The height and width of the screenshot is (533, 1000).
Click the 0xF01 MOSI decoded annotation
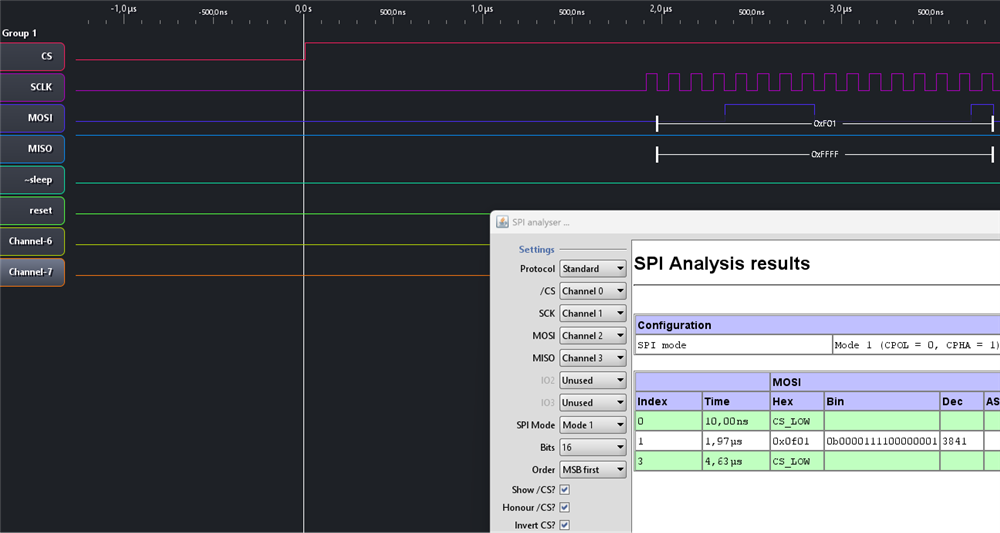pyautogui.click(x=824, y=124)
